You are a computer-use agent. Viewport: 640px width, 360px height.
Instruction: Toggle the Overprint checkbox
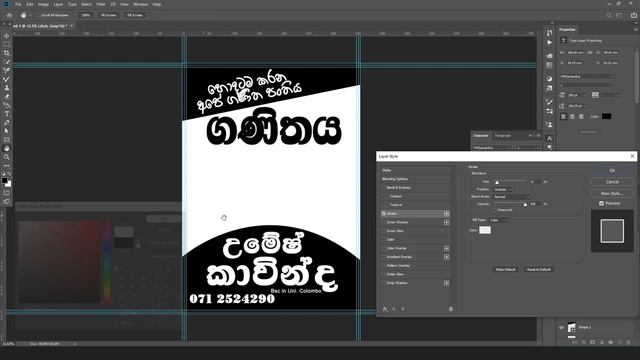click(x=495, y=210)
